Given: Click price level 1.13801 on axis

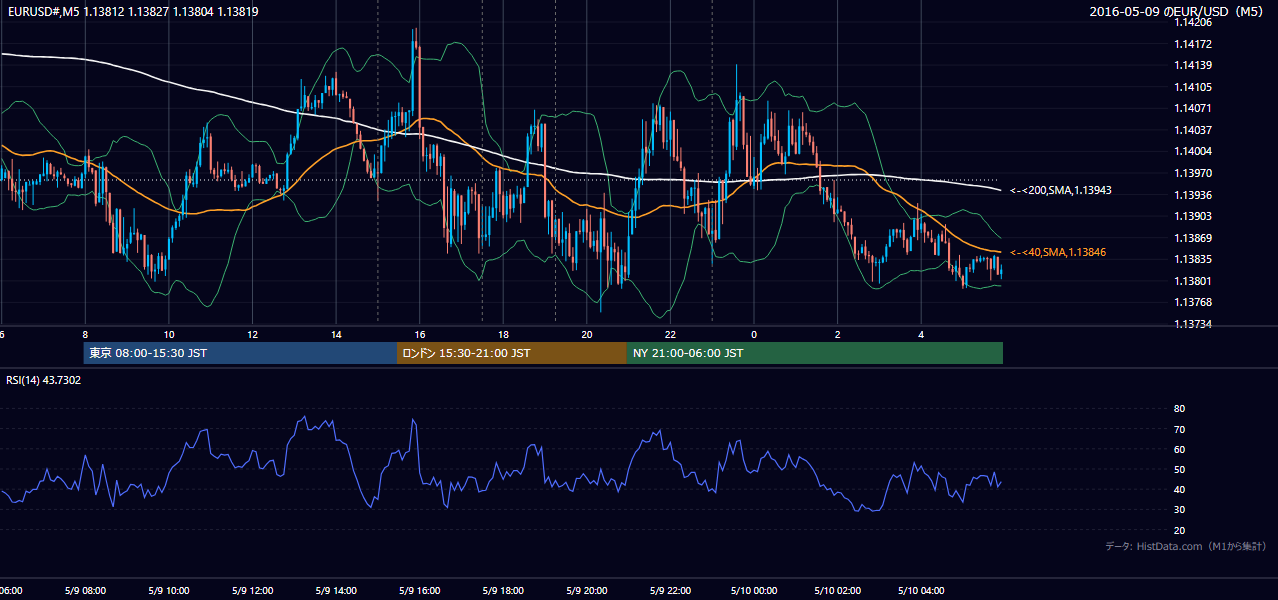Looking at the screenshot, I should 1191,281.
